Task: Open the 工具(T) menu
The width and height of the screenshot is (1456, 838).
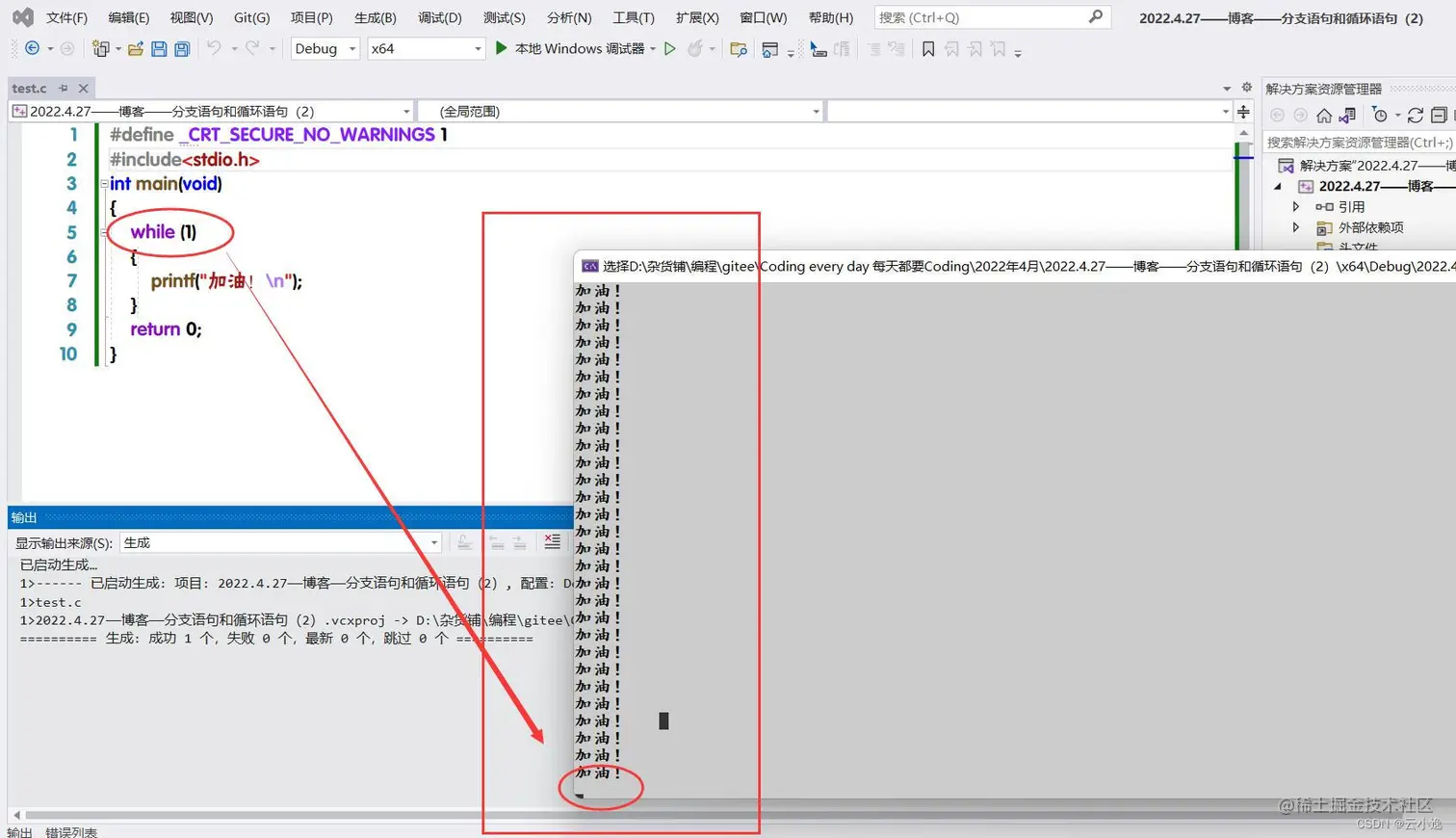Action: click(634, 17)
